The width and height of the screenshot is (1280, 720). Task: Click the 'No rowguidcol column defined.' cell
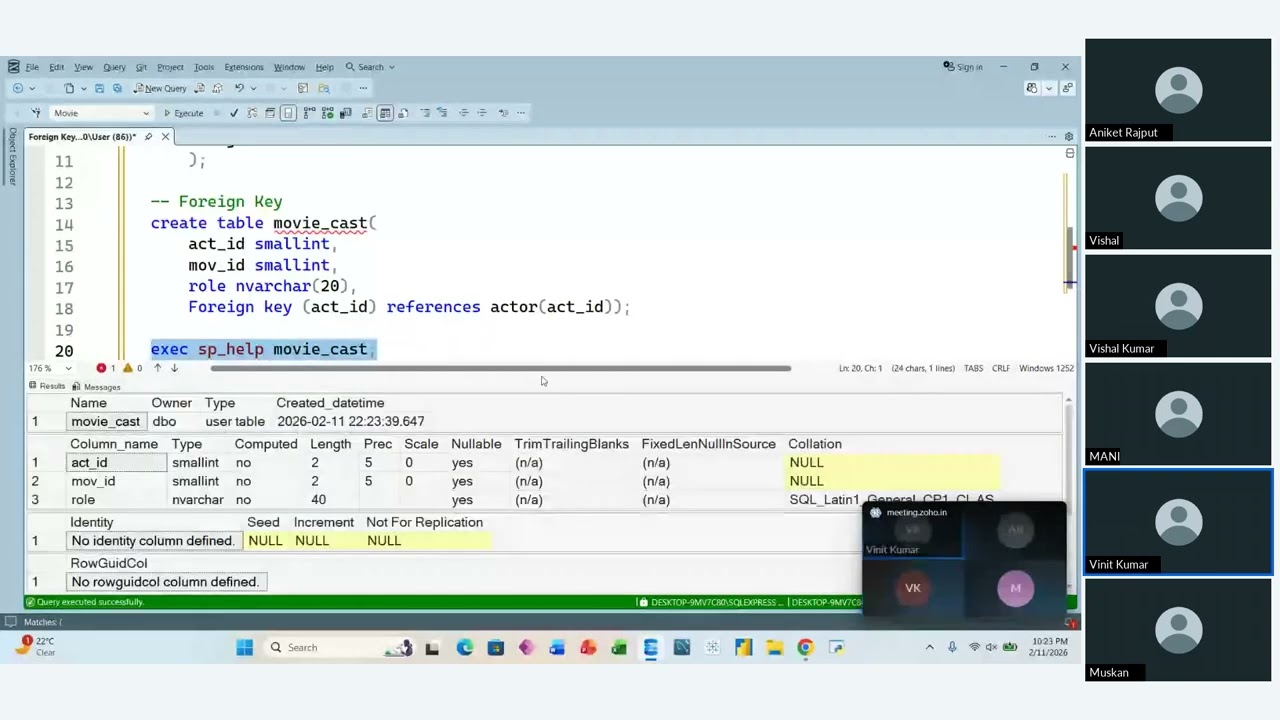(x=165, y=582)
